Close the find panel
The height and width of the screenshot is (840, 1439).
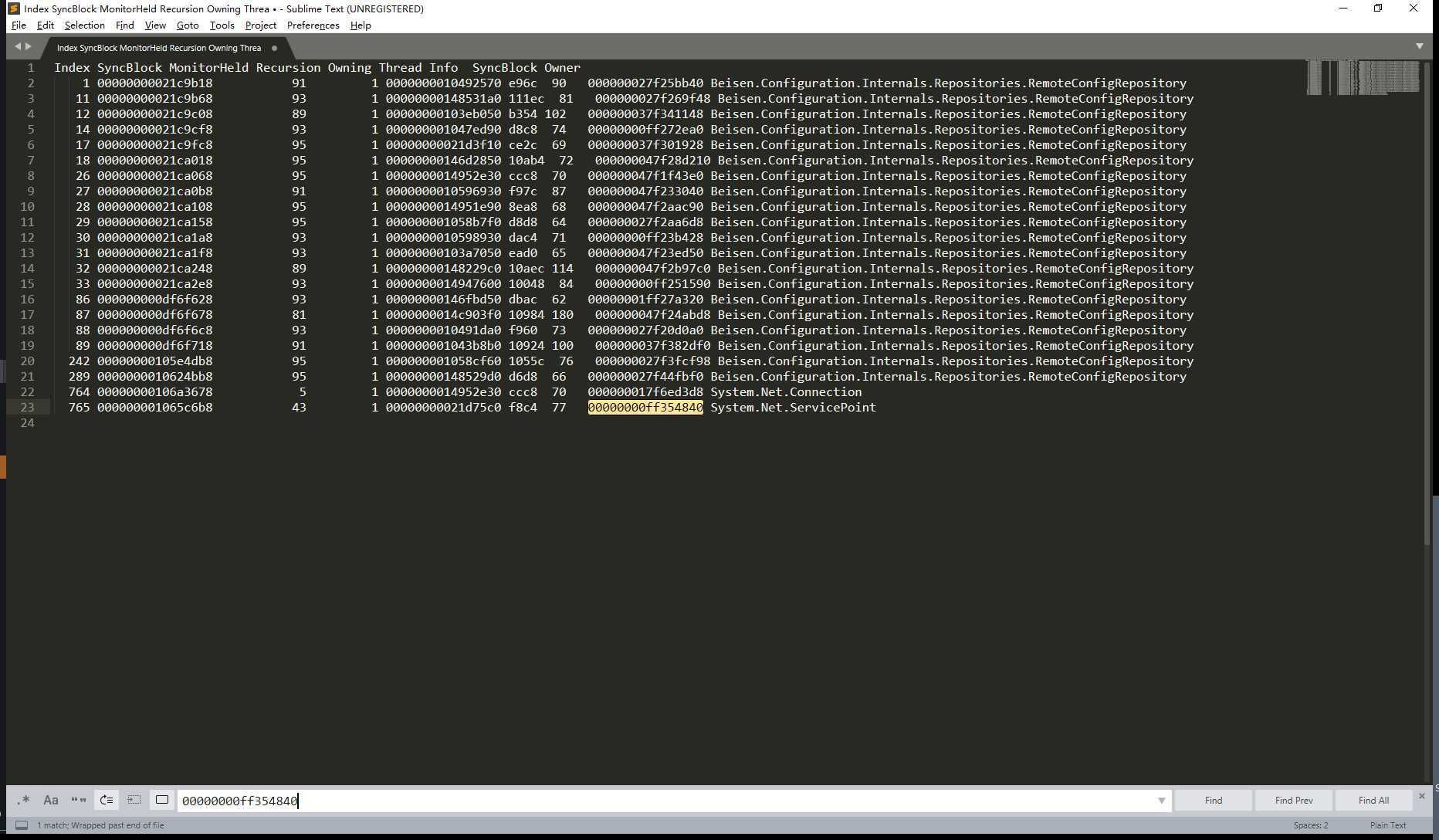1422,796
